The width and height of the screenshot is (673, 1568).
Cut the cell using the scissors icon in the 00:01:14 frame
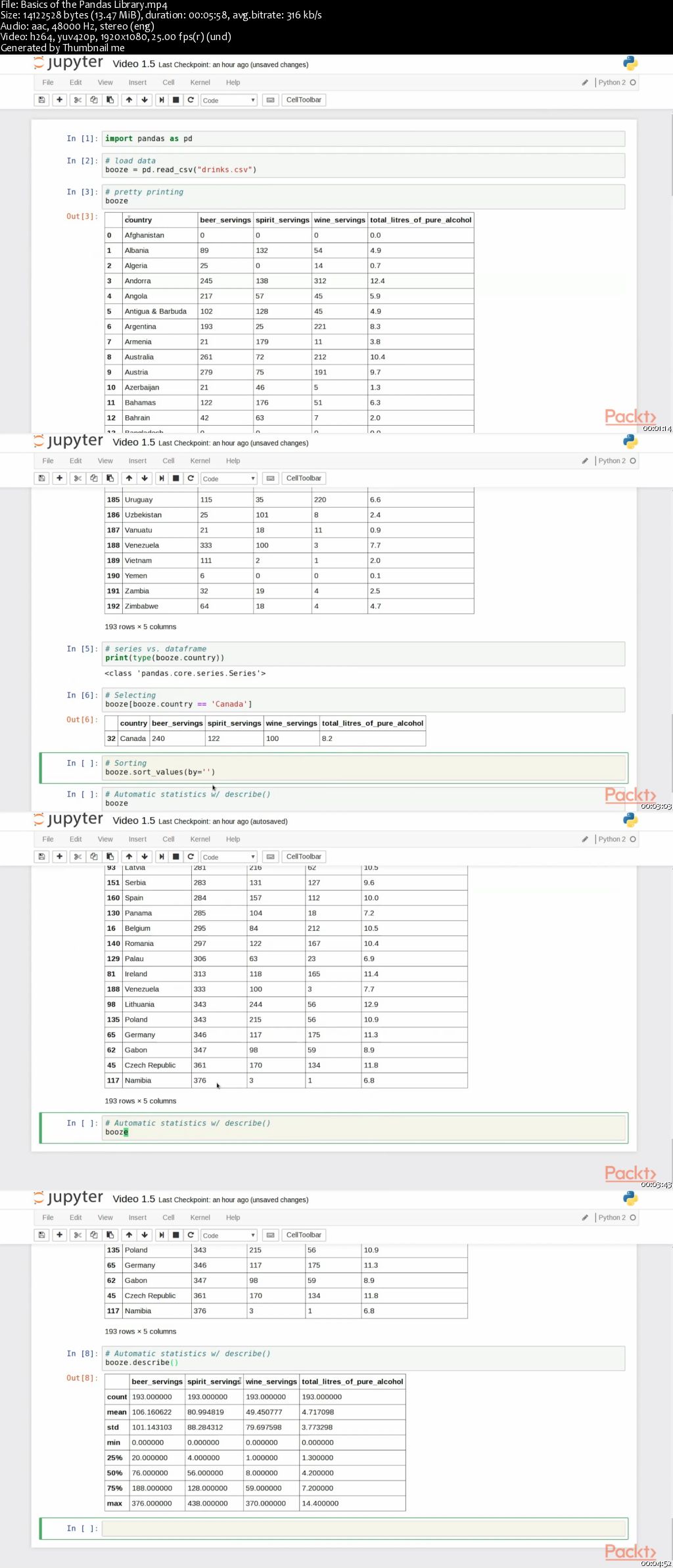click(78, 100)
